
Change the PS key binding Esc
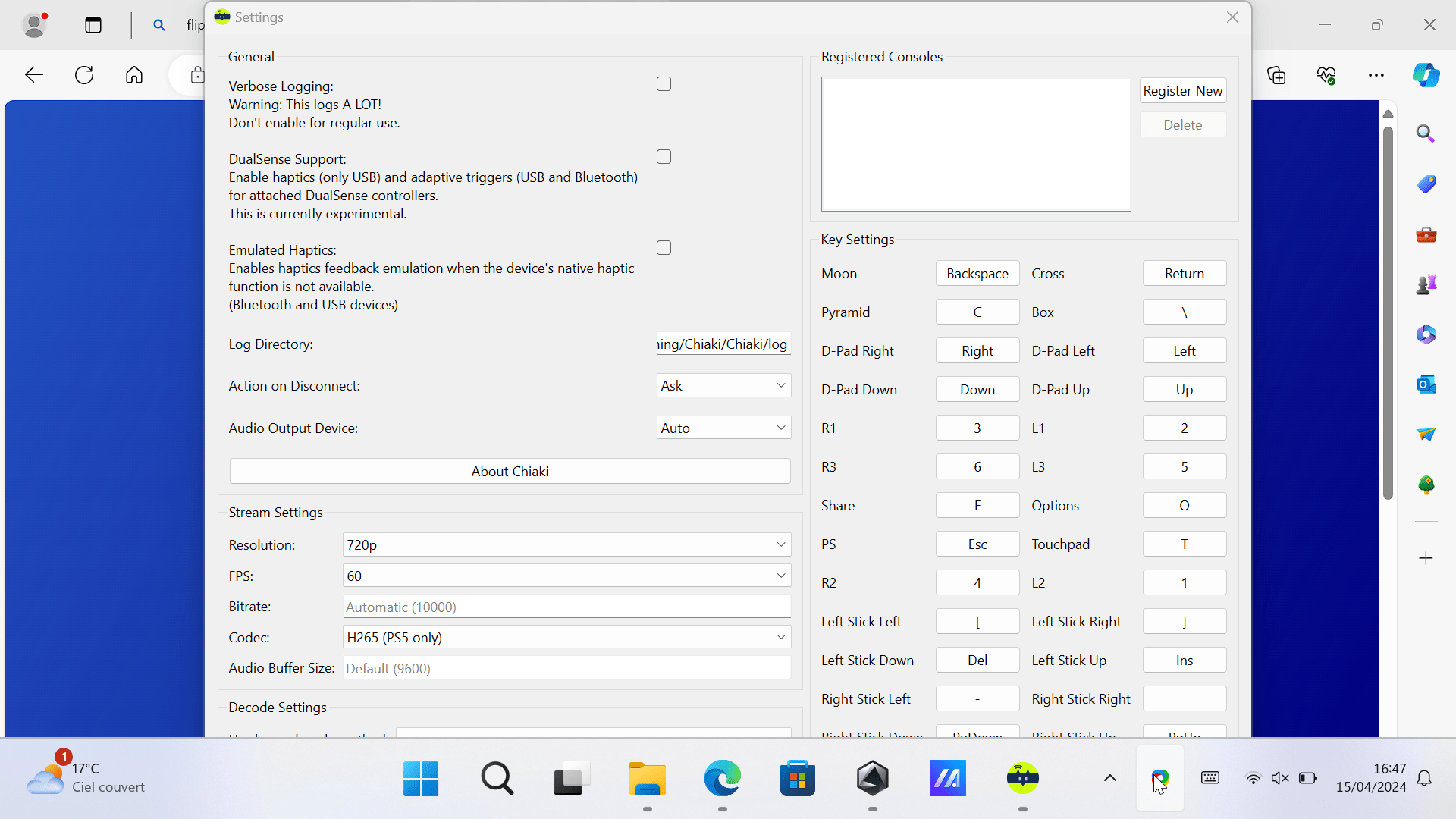[977, 544]
